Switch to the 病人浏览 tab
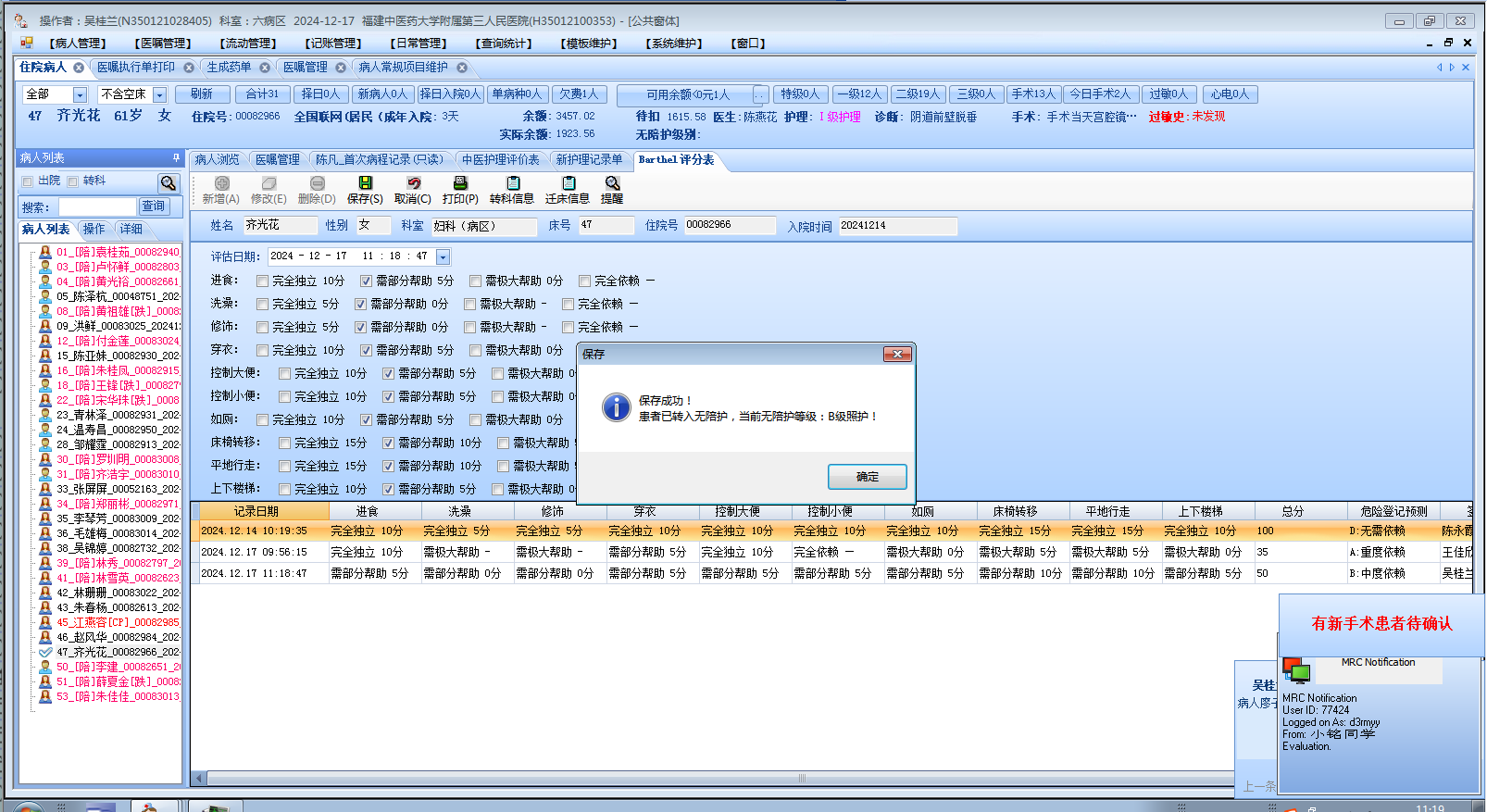The image size is (1487, 812). [218, 159]
